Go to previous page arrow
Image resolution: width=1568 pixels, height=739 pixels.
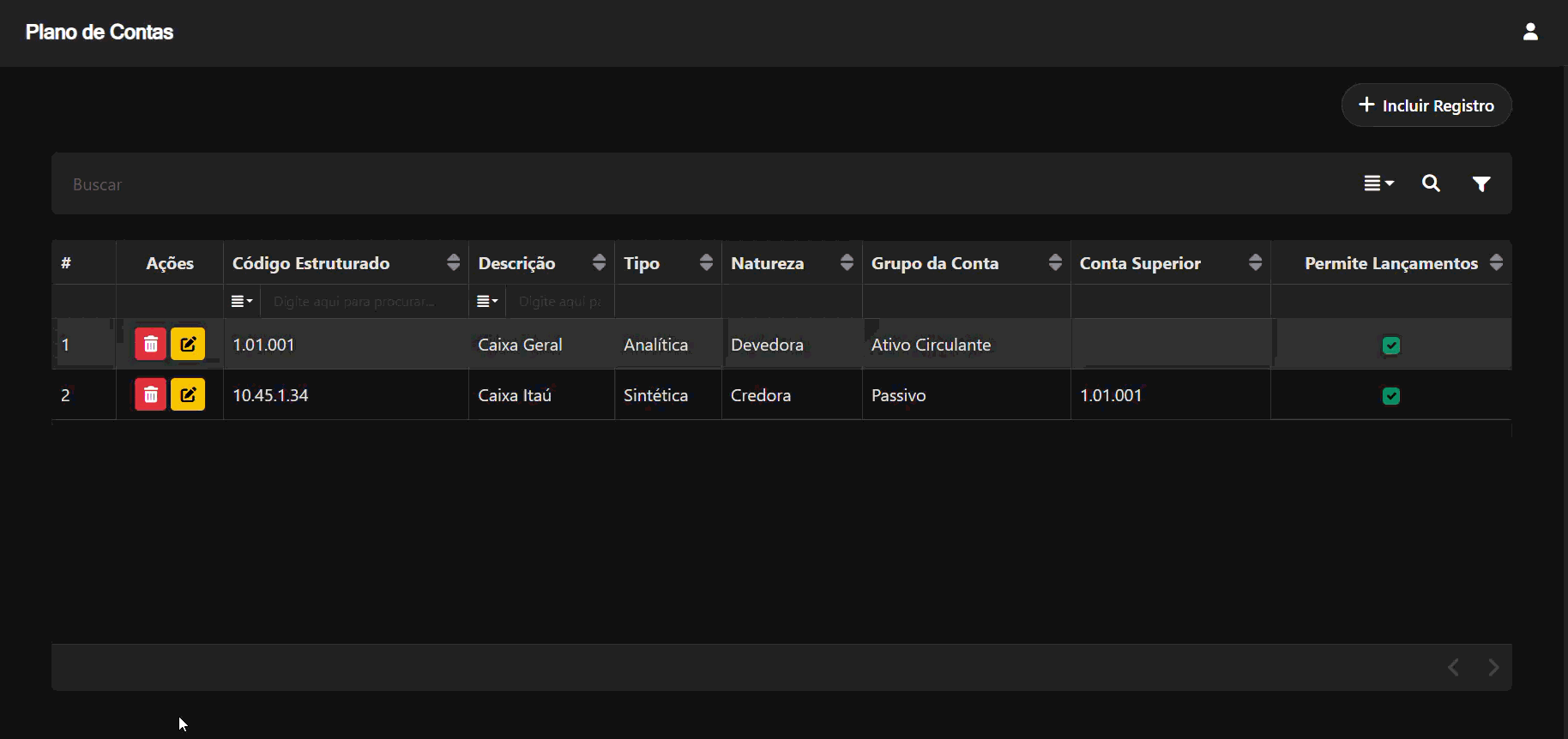1453,667
